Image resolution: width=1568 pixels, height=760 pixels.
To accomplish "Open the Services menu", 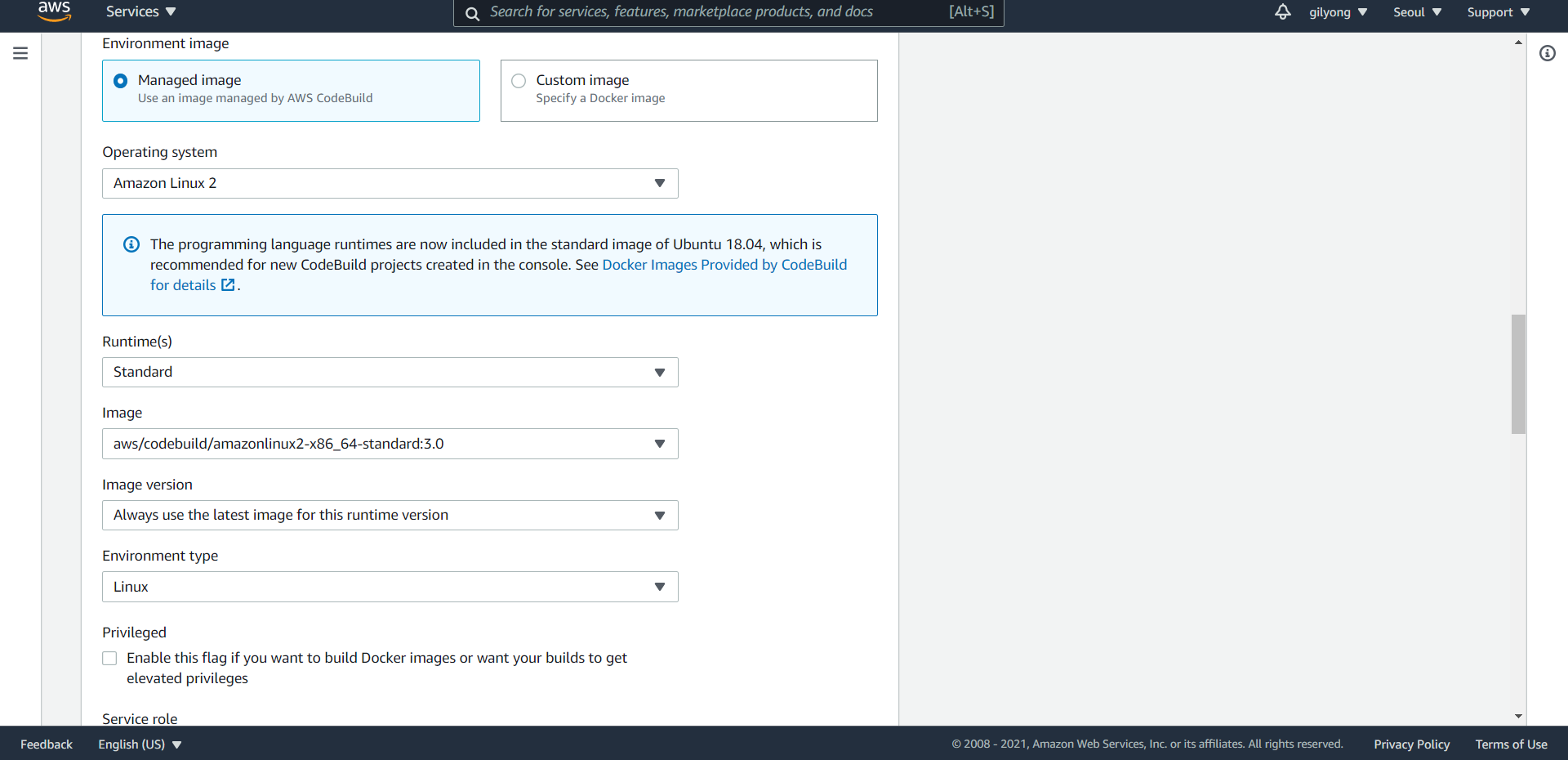I will tap(140, 11).
